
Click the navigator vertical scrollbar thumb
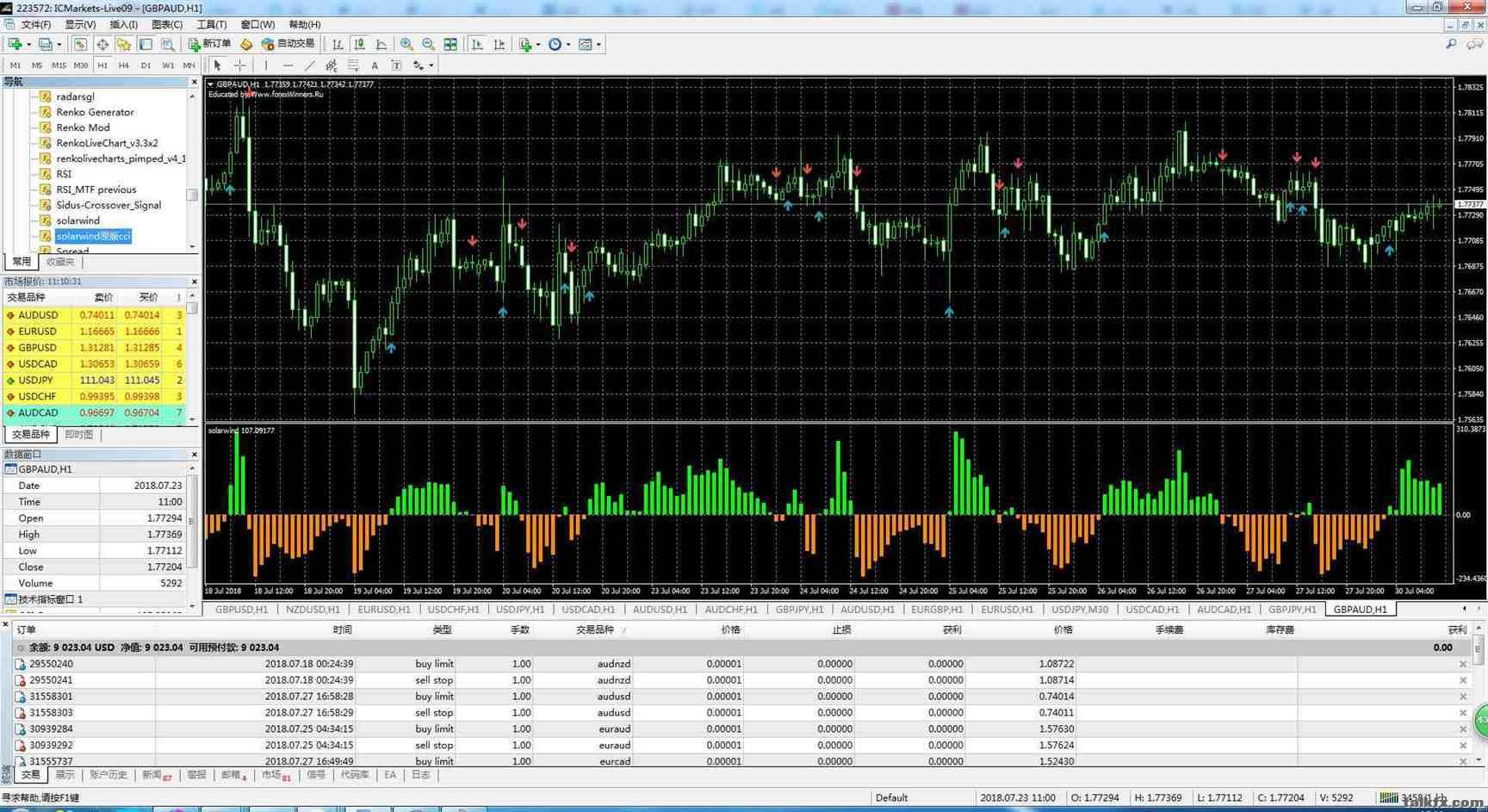coord(192,195)
